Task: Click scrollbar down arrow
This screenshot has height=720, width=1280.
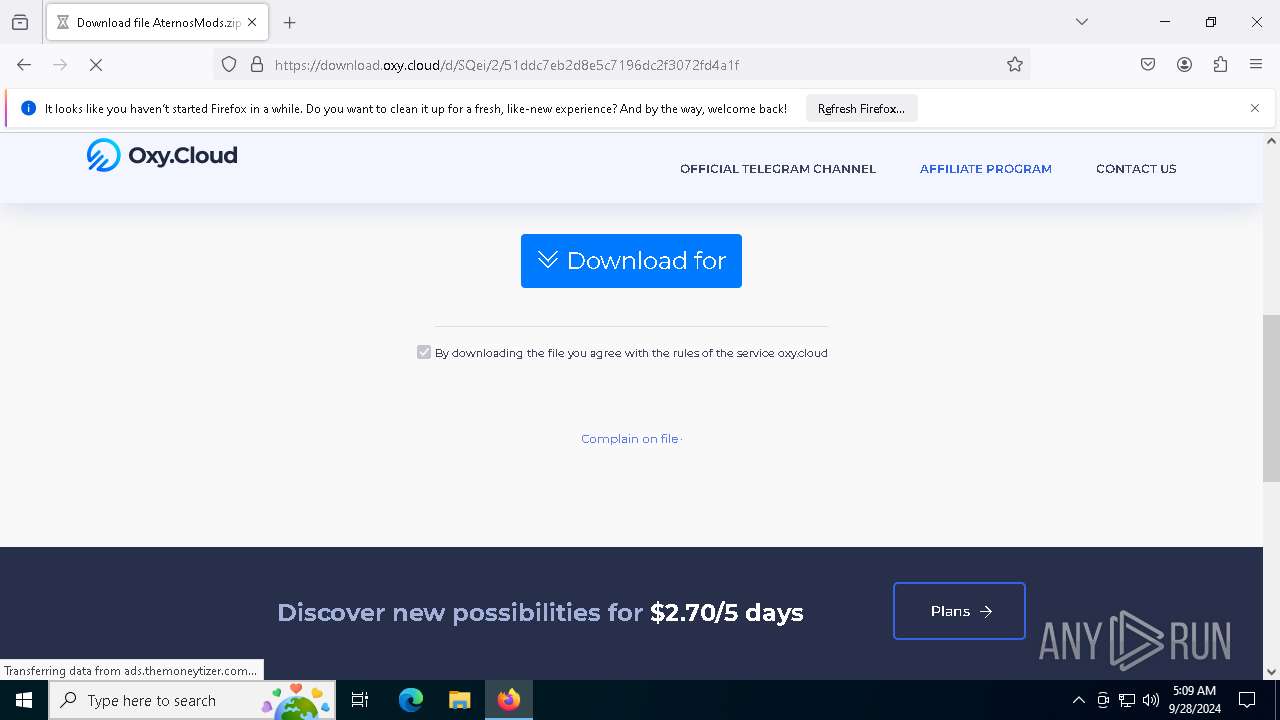Action: click(x=1271, y=672)
